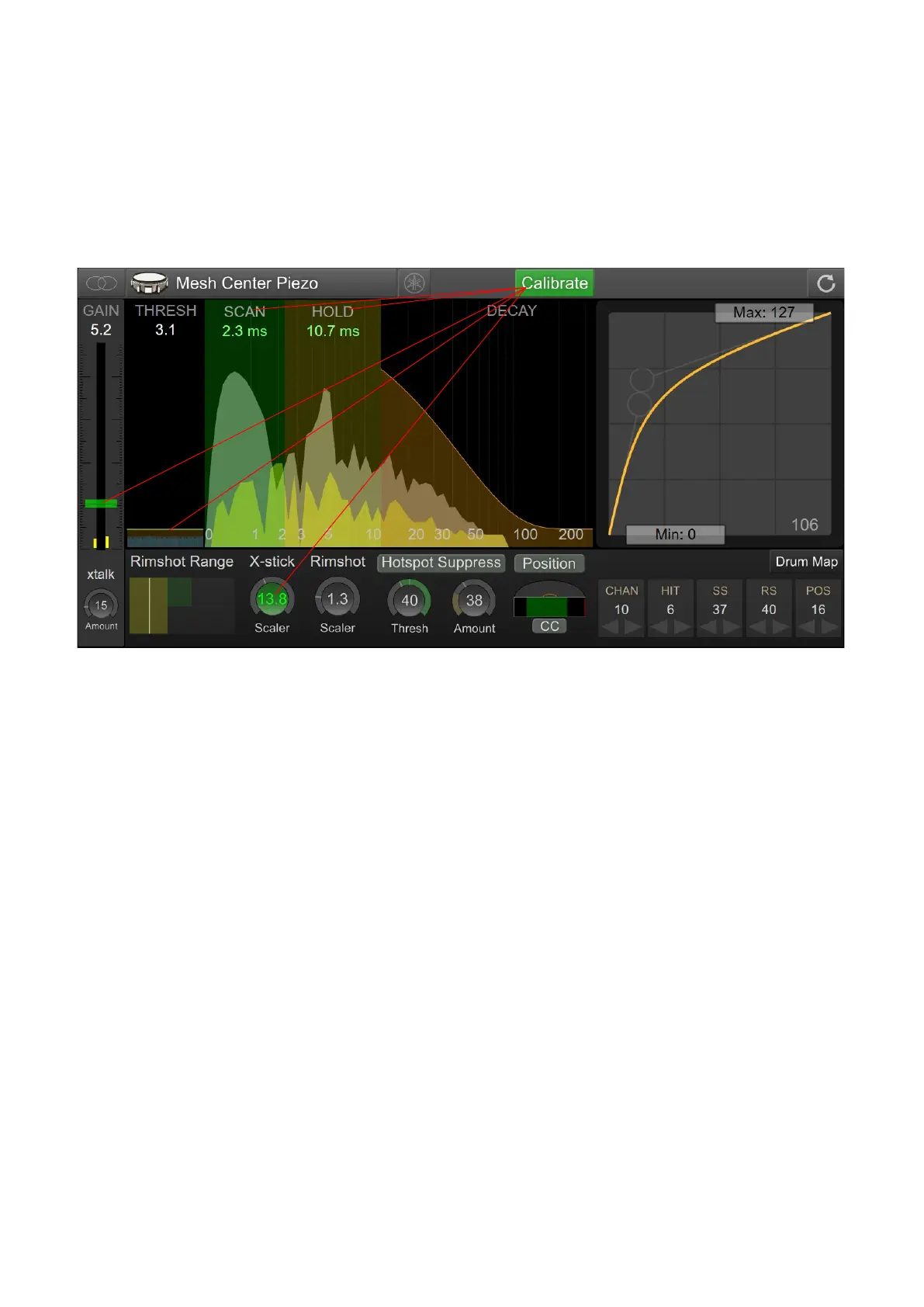Click the 100 ms timeline marker
This screenshot has height=1307, width=924.
(525, 535)
